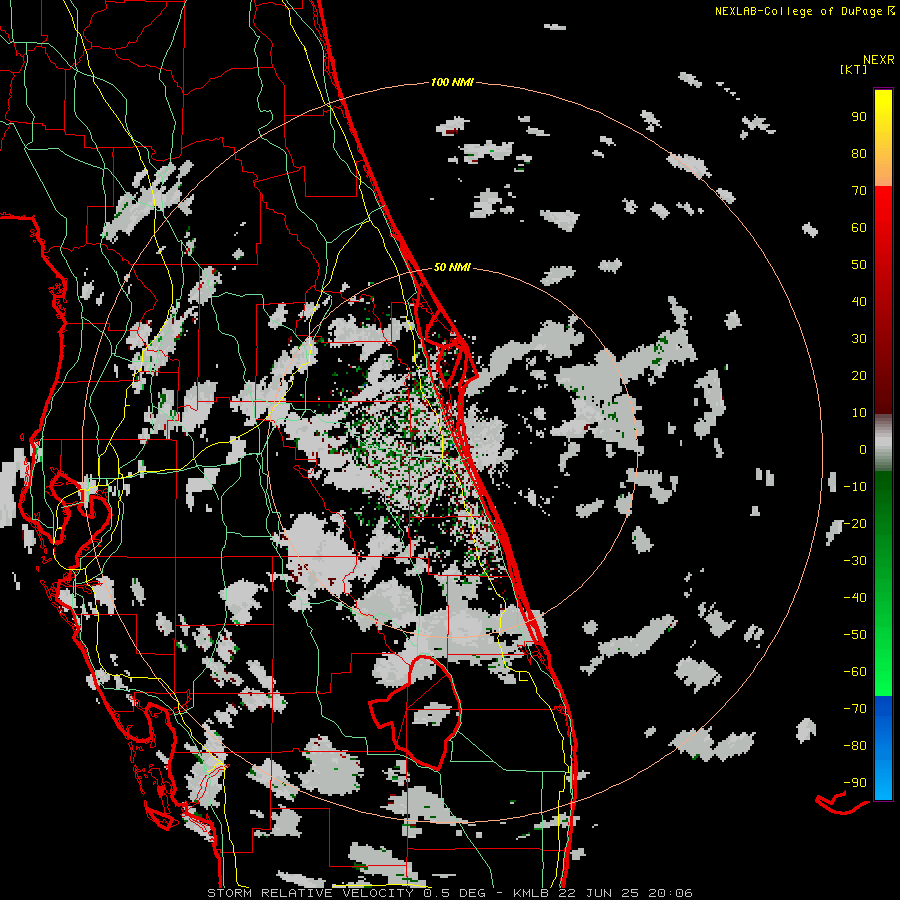The height and width of the screenshot is (900, 900).
Task: Click the 22 JUN 25 date in the caption
Action: point(597,893)
